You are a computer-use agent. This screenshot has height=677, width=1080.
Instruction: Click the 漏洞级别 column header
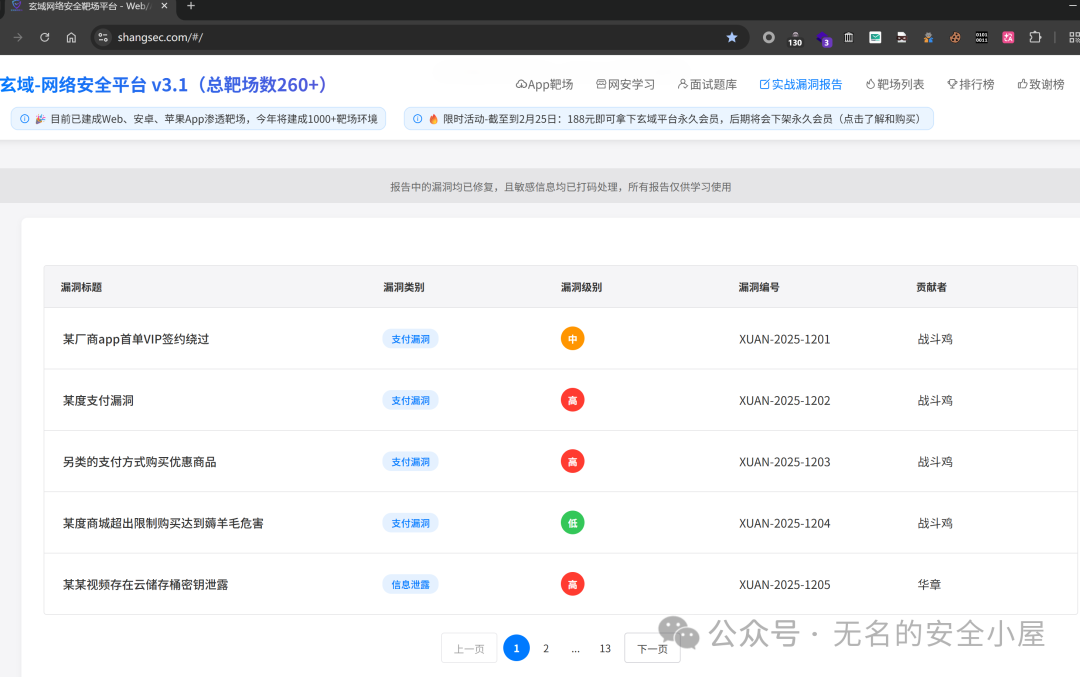point(581,287)
